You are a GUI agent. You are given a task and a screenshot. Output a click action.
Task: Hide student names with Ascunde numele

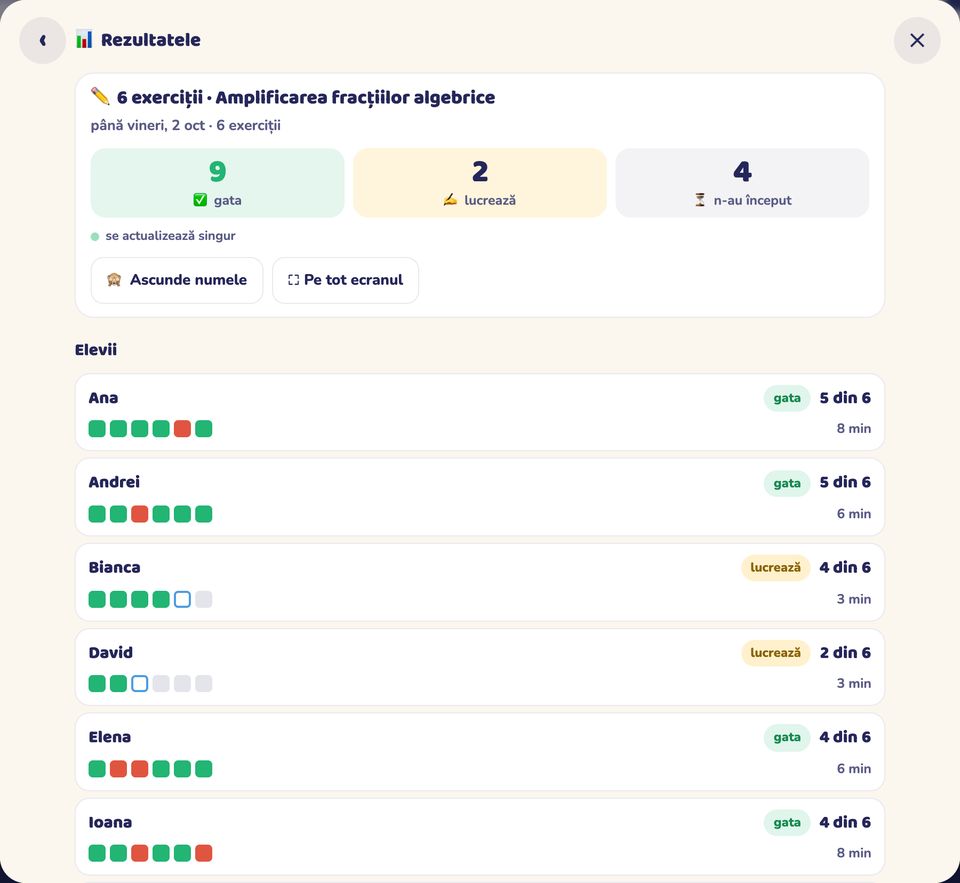177,280
